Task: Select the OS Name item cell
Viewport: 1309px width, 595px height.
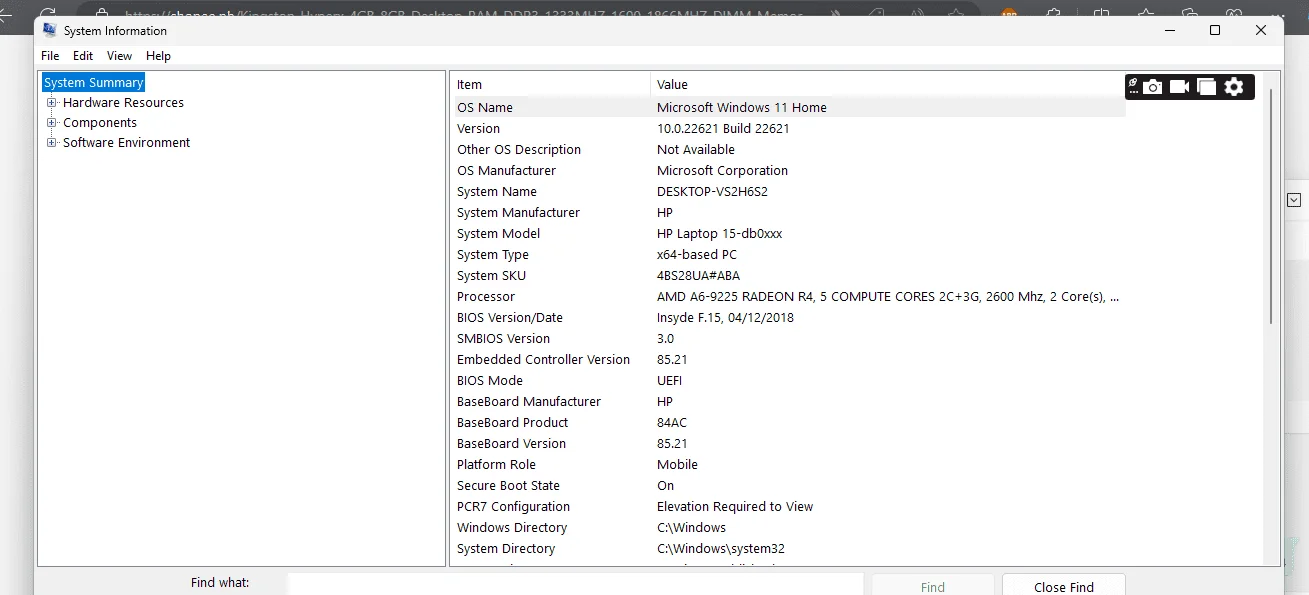Action: pos(485,107)
